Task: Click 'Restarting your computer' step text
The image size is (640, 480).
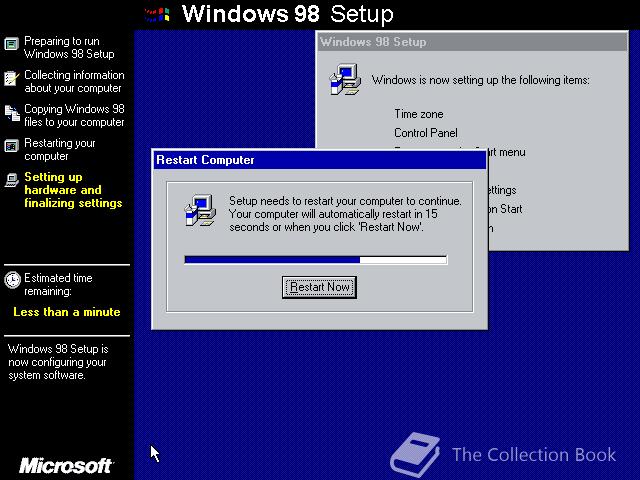Action: pyautogui.click(x=60, y=149)
